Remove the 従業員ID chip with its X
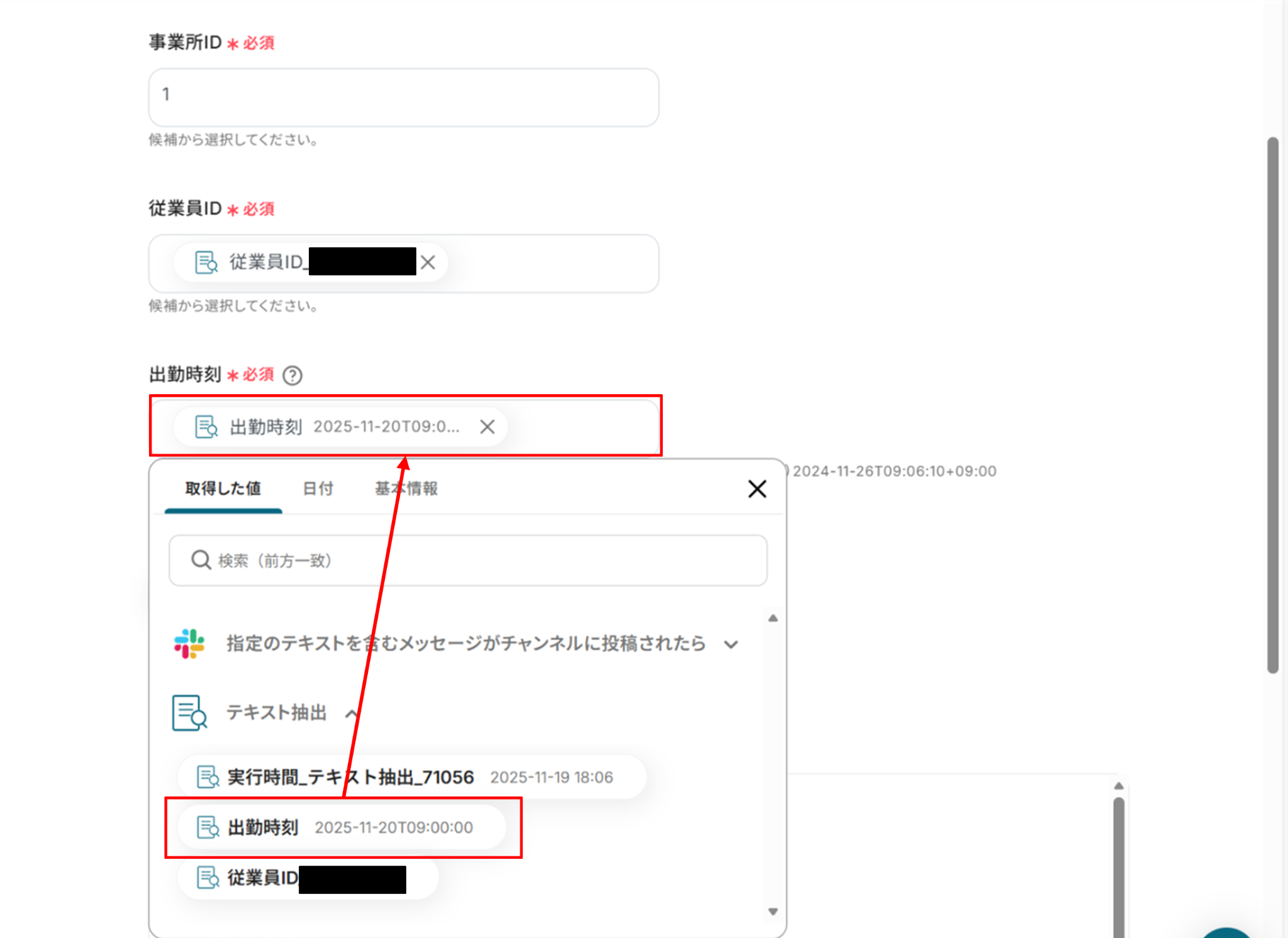The height and width of the screenshot is (938, 1288). coord(428,262)
